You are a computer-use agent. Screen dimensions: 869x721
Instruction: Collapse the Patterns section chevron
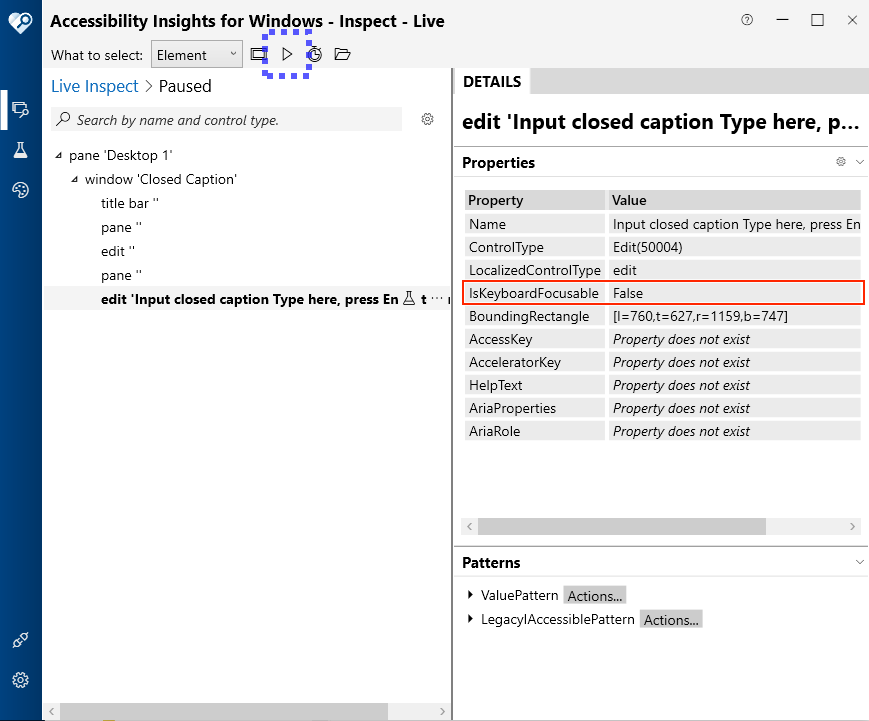pyautogui.click(x=860, y=562)
